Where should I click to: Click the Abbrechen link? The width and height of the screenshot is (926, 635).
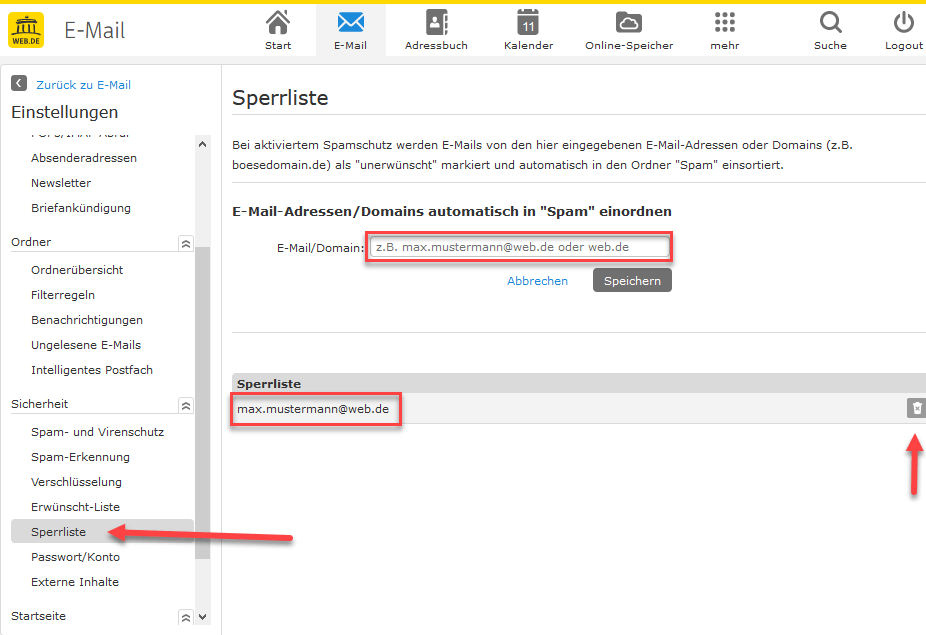click(x=537, y=281)
